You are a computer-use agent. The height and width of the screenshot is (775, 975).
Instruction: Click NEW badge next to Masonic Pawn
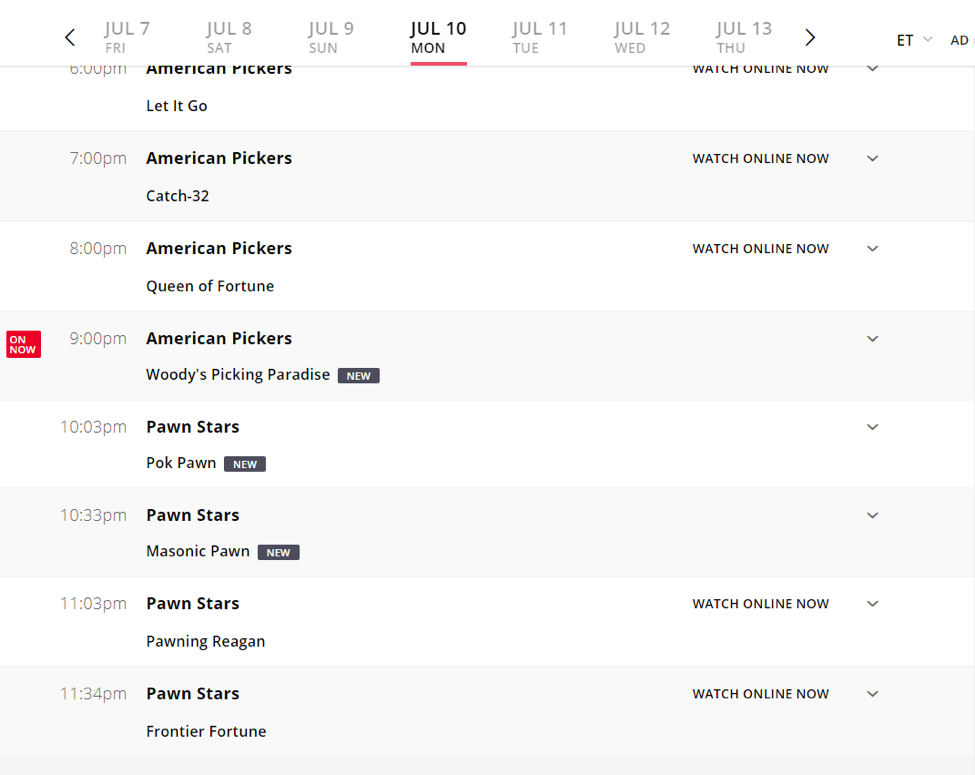pyautogui.click(x=279, y=552)
